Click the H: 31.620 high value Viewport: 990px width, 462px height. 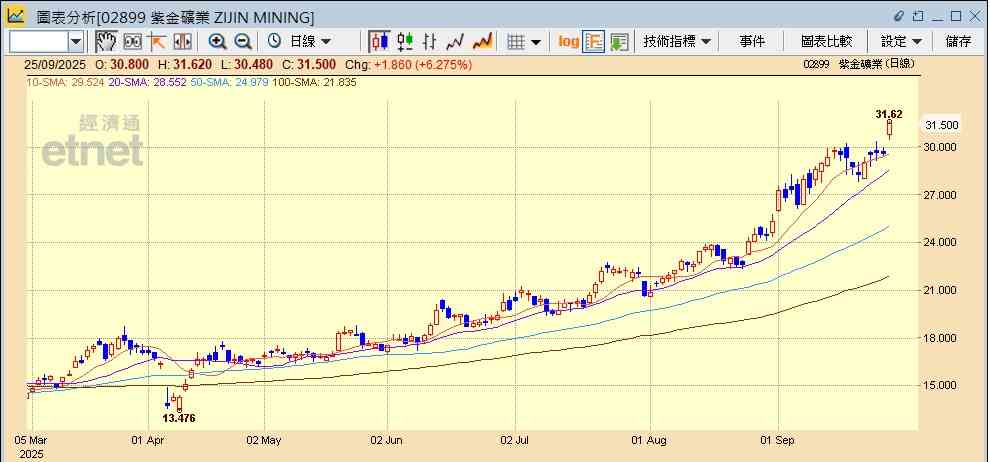184,64
